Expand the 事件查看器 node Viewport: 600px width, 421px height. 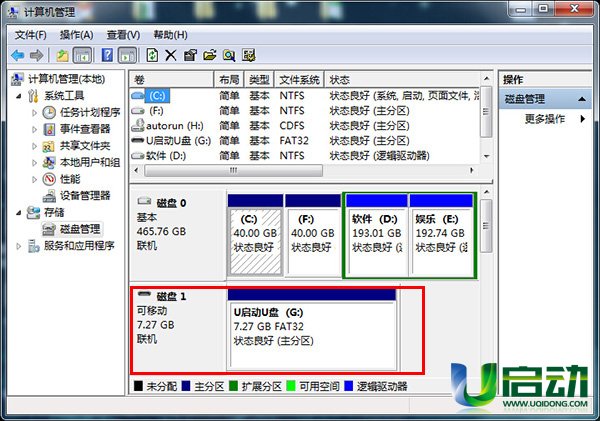click(34, 129)
